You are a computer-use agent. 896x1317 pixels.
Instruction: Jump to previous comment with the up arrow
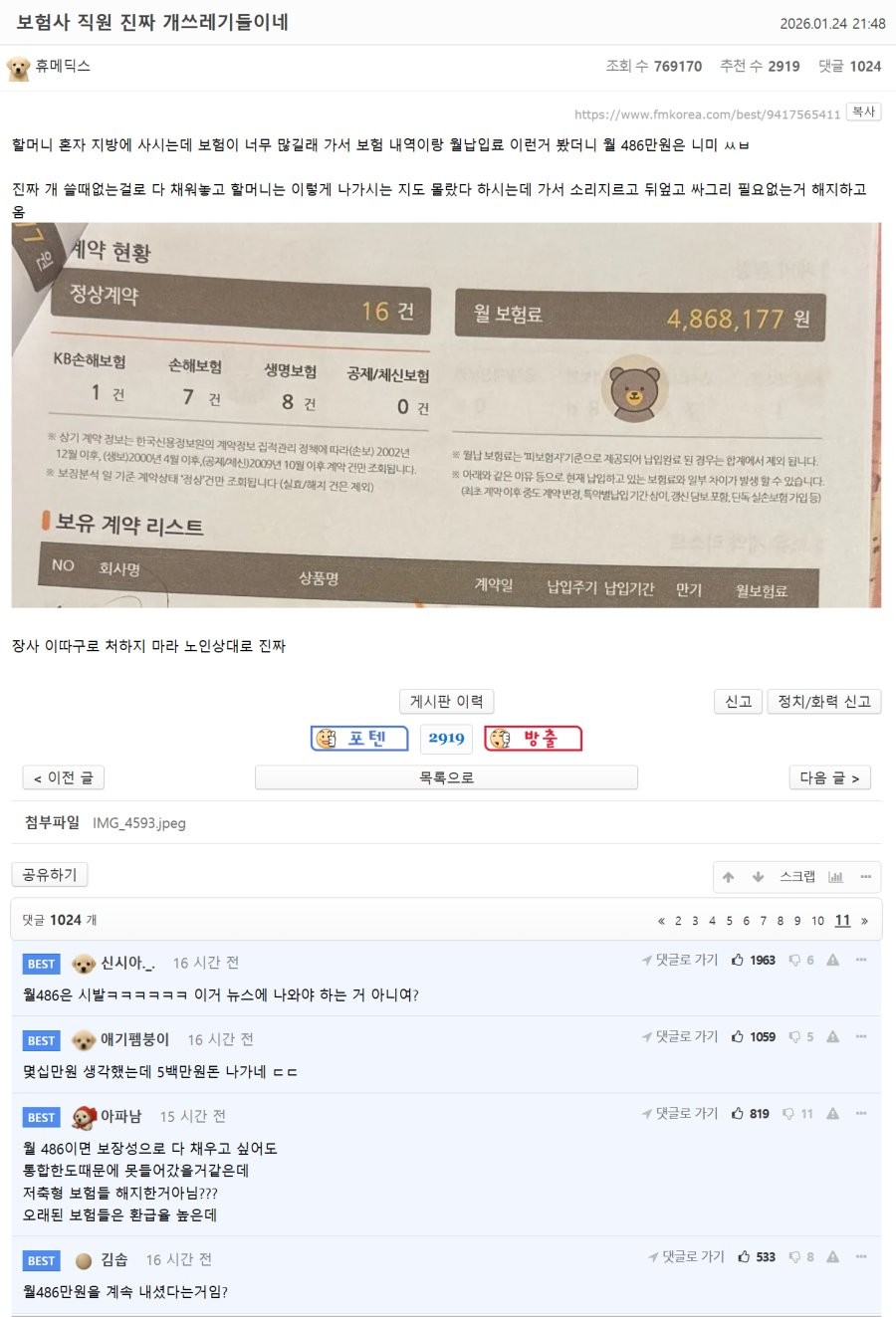click(729, 877)
